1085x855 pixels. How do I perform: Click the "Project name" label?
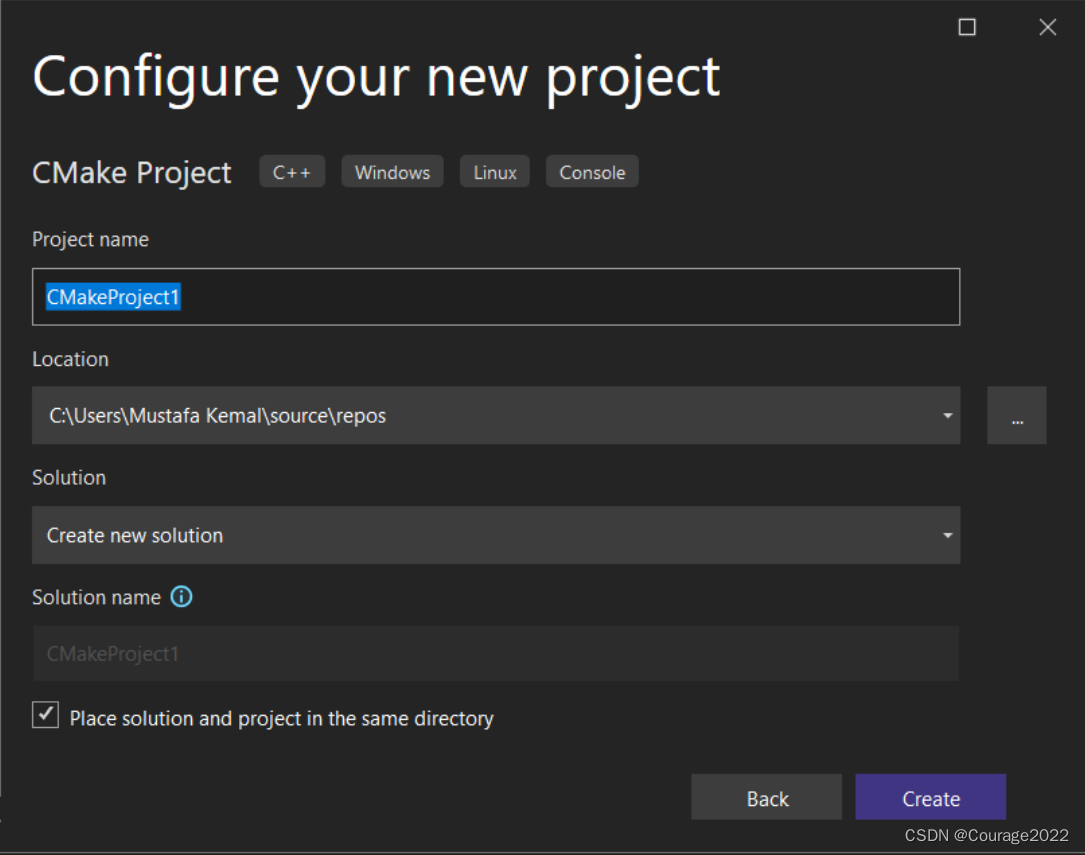[x=90, y=240]
